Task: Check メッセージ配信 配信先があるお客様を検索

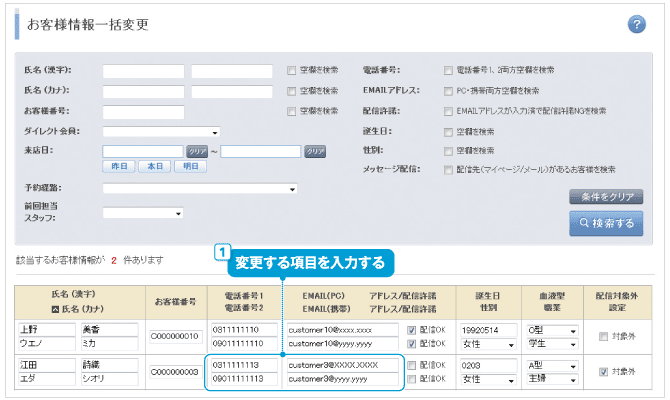Action: tap(448, 170)
